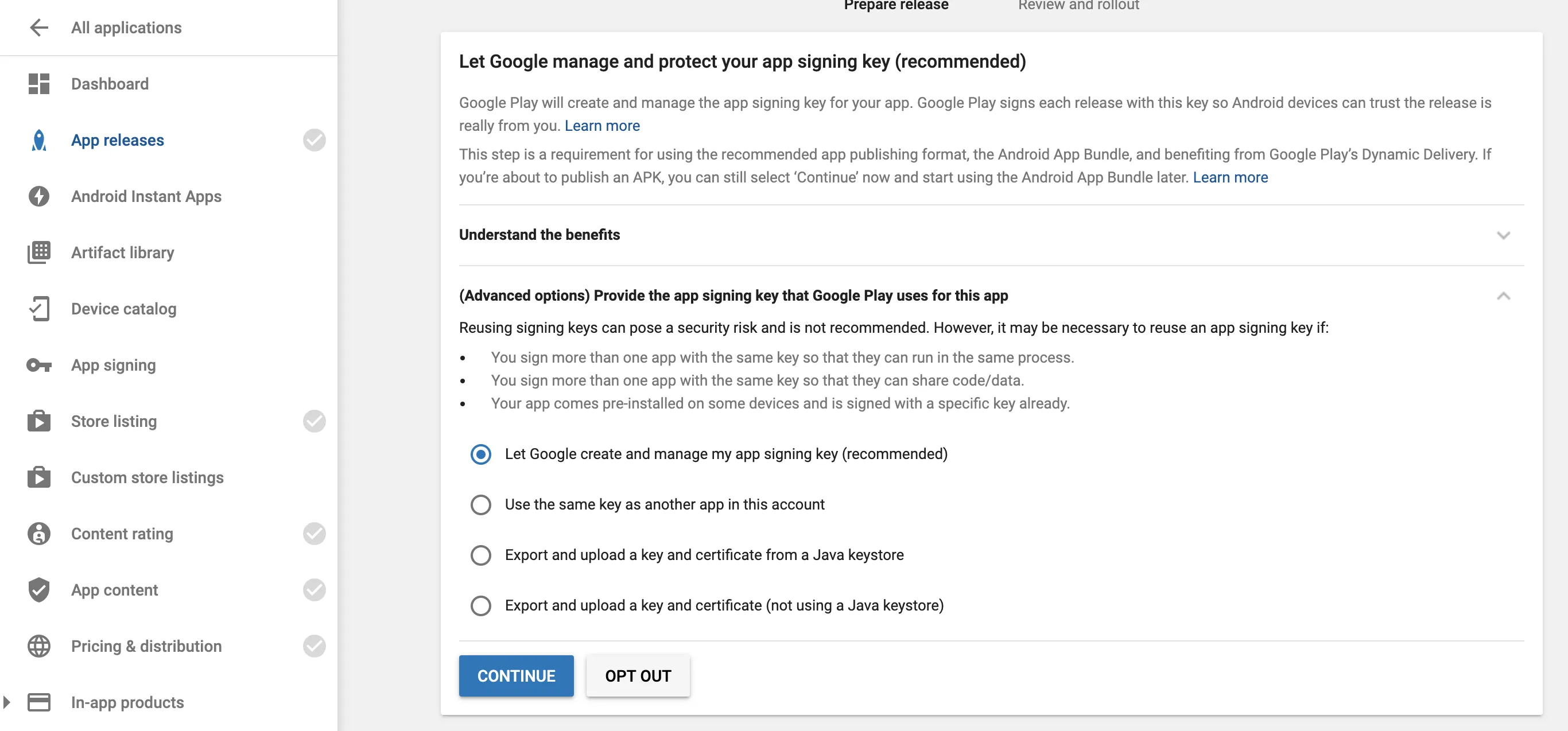Choose Export and upload from Java keystore

(x=481, y=555)
